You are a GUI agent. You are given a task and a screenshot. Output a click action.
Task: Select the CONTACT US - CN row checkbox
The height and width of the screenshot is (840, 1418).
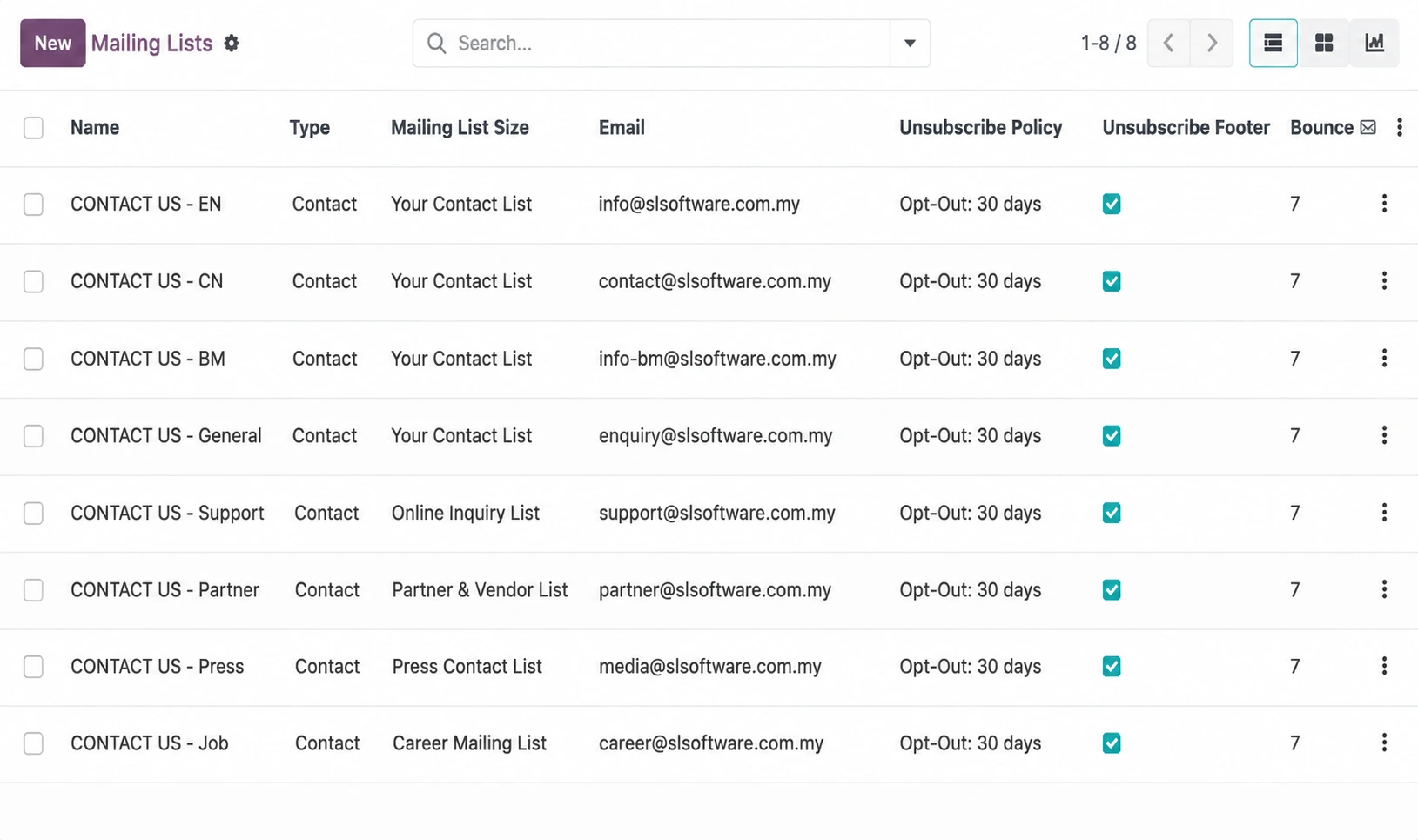pyautogui.click(x=33, y=281)
